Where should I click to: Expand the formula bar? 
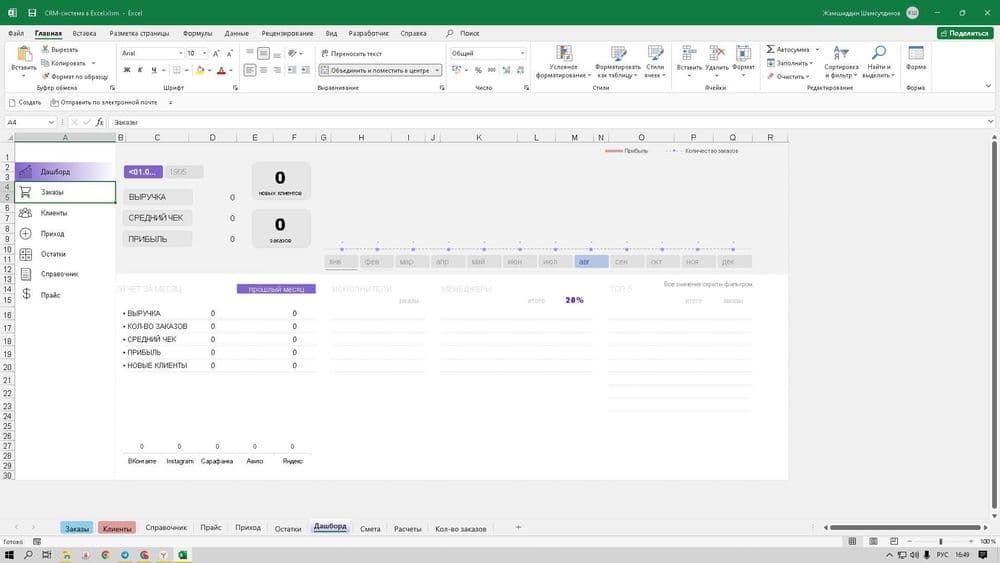(x=990, y=122)
